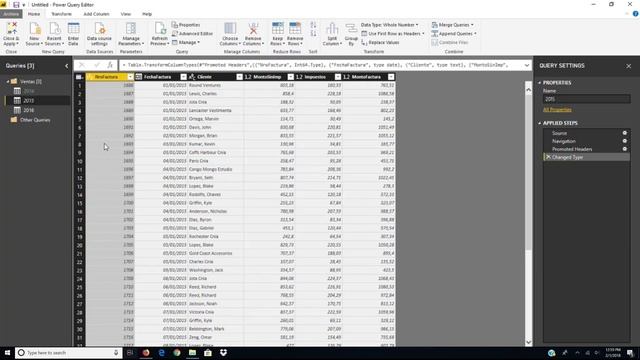Switch to the View ribbon tab
The image size is (640, 360).
(126, 14)
